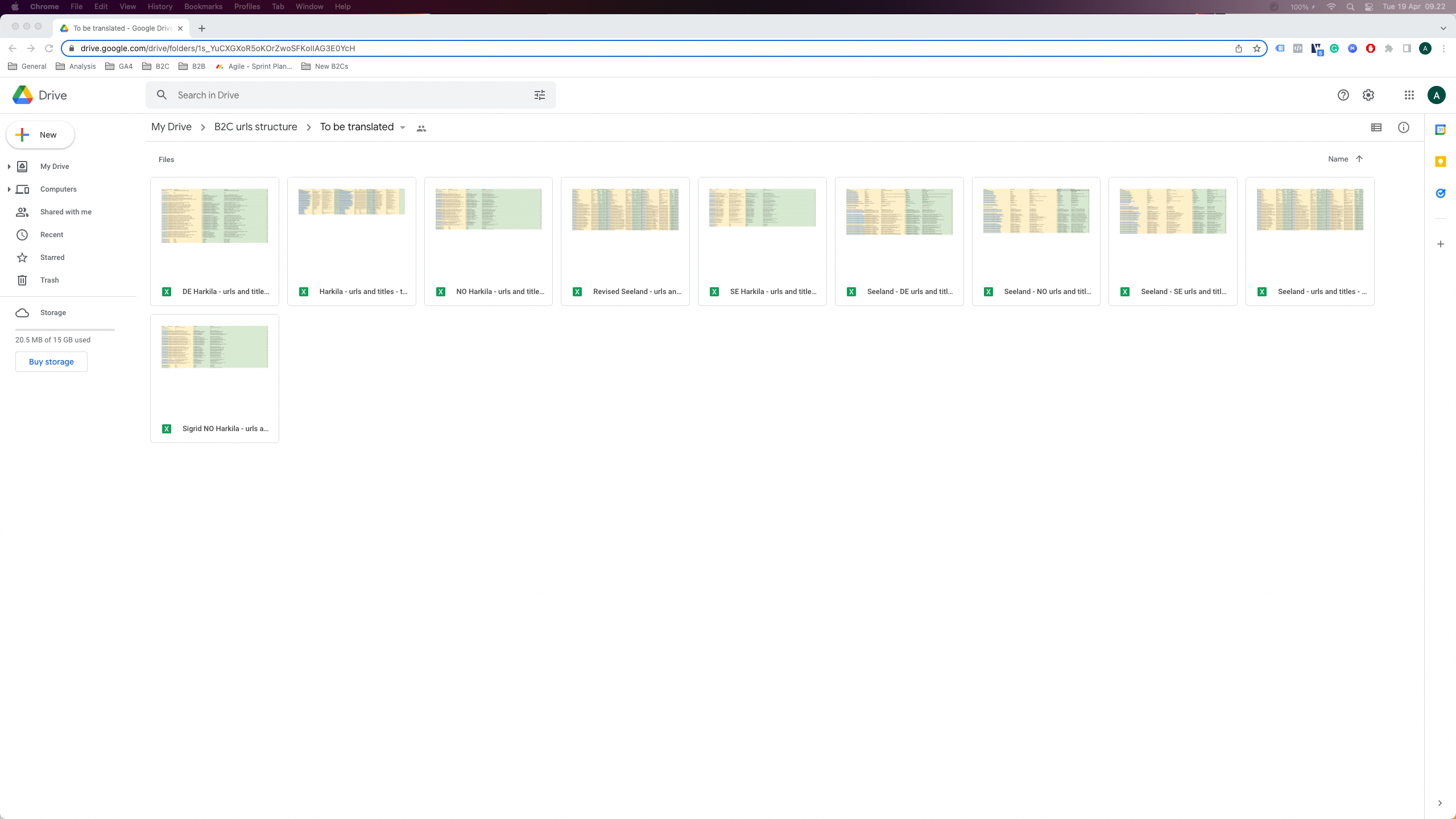
Task: Open Agile - Sprint Plan bookmark
Action: (x=254, y=66)
